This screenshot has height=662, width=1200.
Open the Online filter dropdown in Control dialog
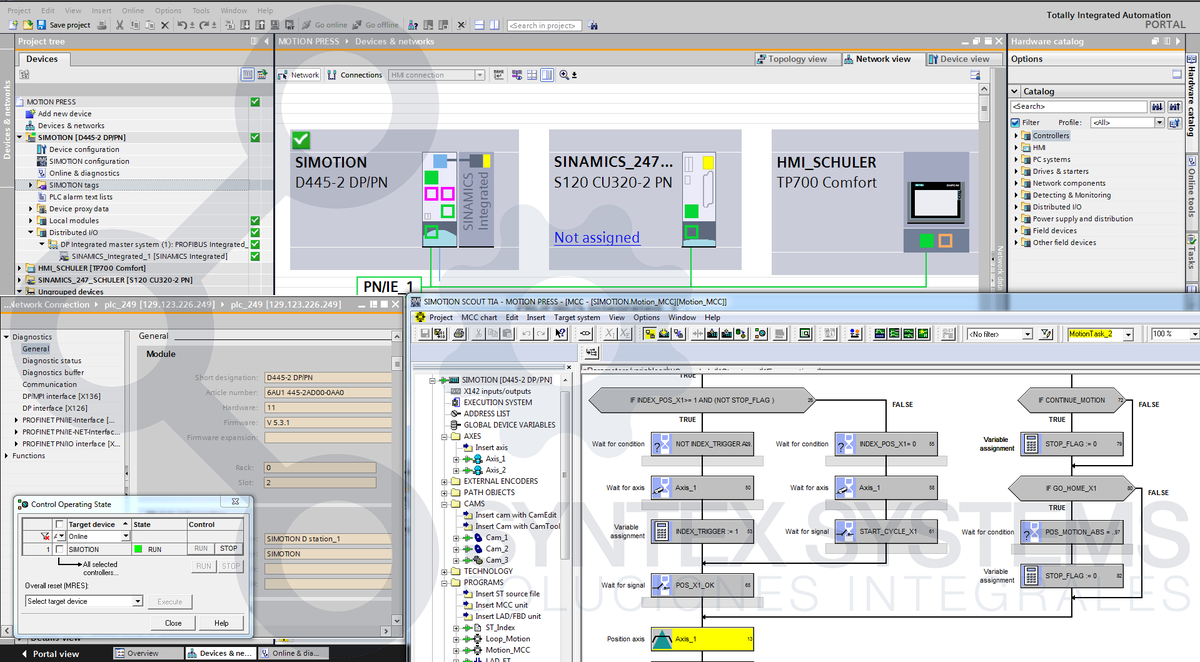(x=124, y=536)
